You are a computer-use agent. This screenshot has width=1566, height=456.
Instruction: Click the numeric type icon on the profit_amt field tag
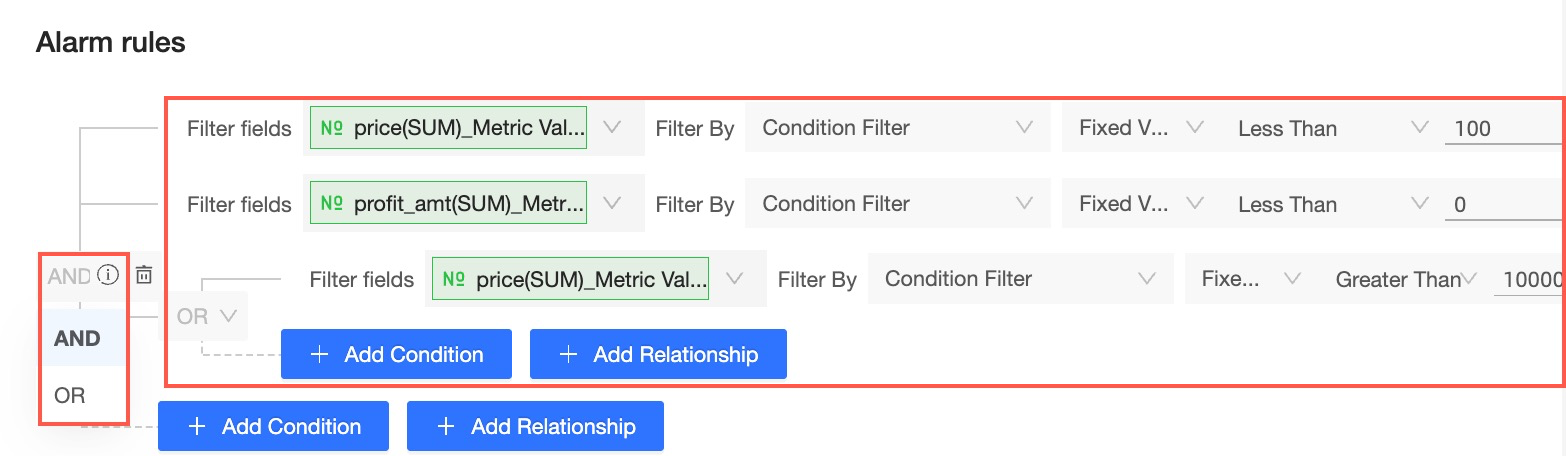[331, 204]
